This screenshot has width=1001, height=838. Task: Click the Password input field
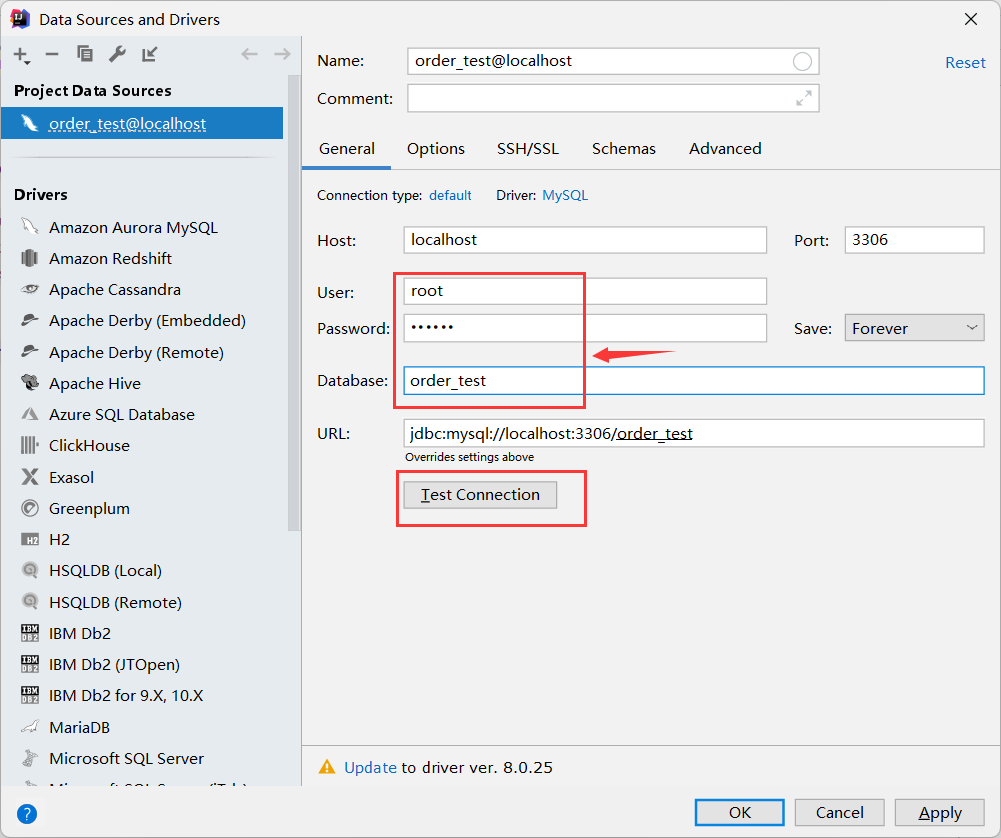pyautogui.click(x=585, y=328)
